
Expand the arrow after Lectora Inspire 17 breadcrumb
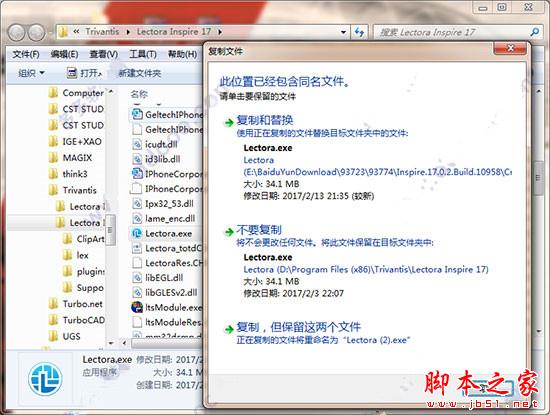[x=220, y=32]
